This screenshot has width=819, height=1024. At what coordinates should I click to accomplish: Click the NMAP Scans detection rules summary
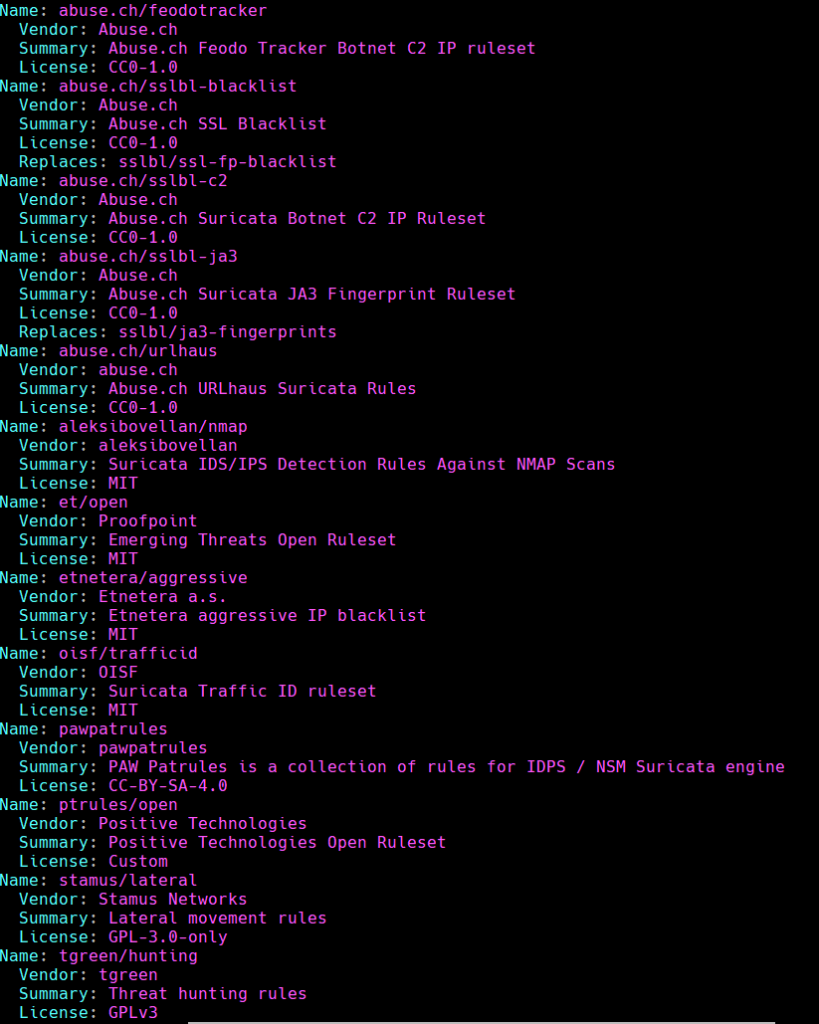[x=361, y=464]
